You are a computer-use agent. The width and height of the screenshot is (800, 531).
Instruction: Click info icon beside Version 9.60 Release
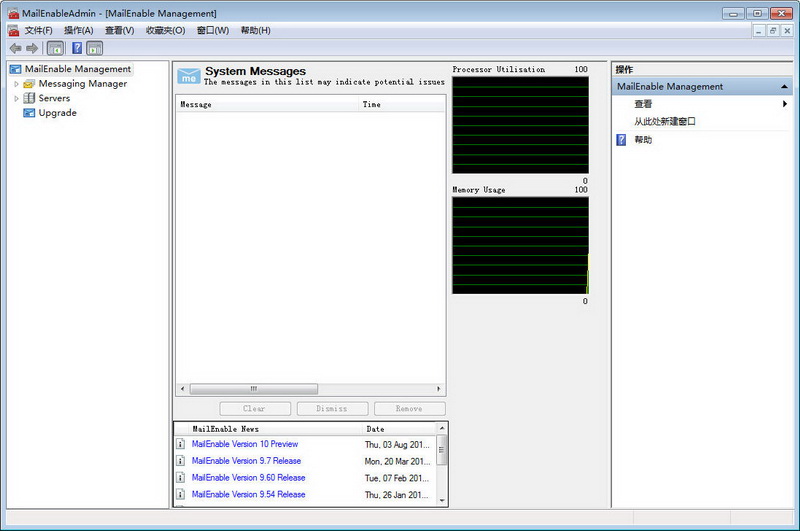pos(181,478)
